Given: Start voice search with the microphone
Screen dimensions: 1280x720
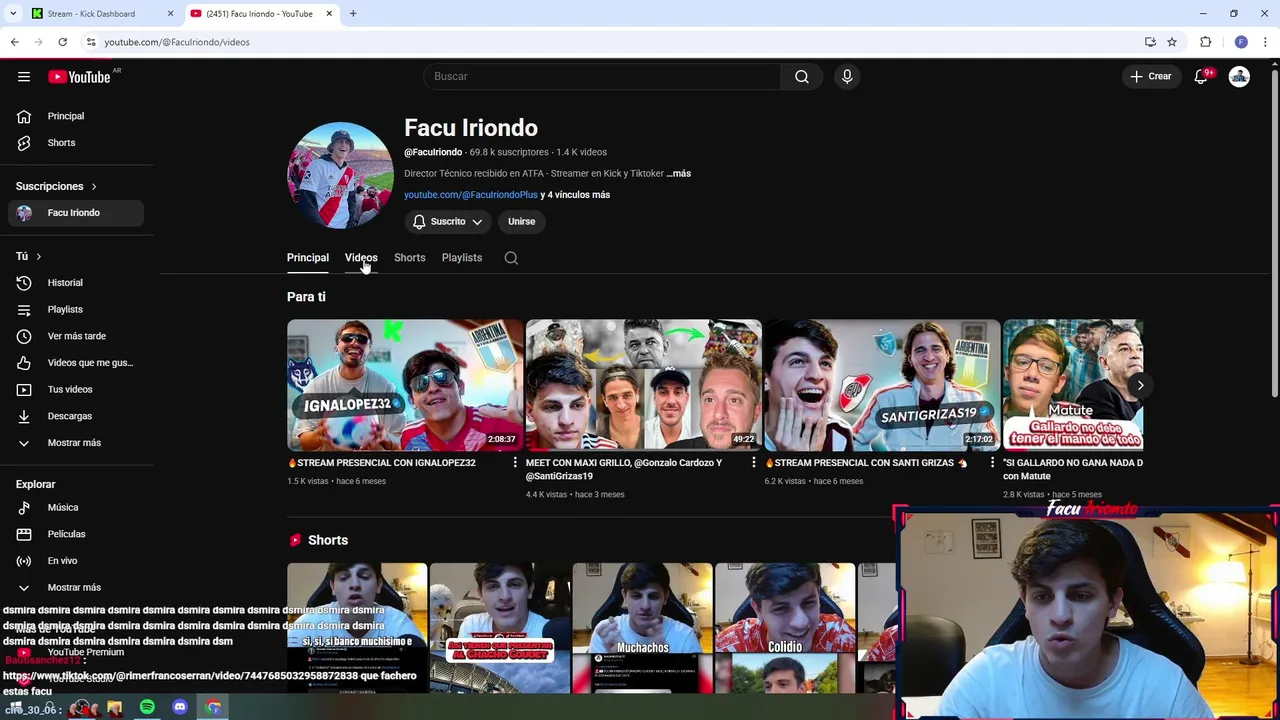Looking at the screenshot, I should (847, 77).
